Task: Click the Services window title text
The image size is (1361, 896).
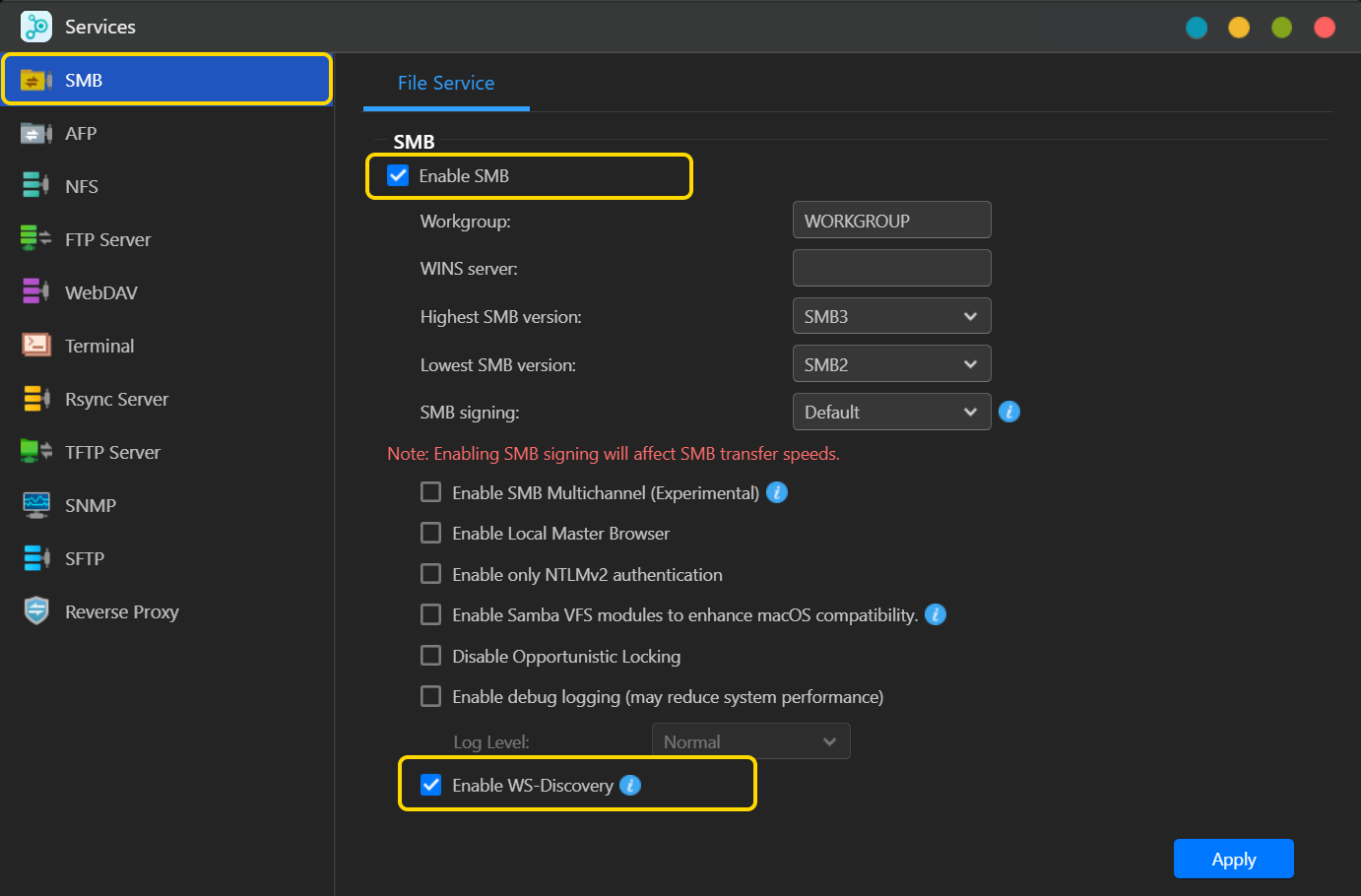Action: pos(100,27)
